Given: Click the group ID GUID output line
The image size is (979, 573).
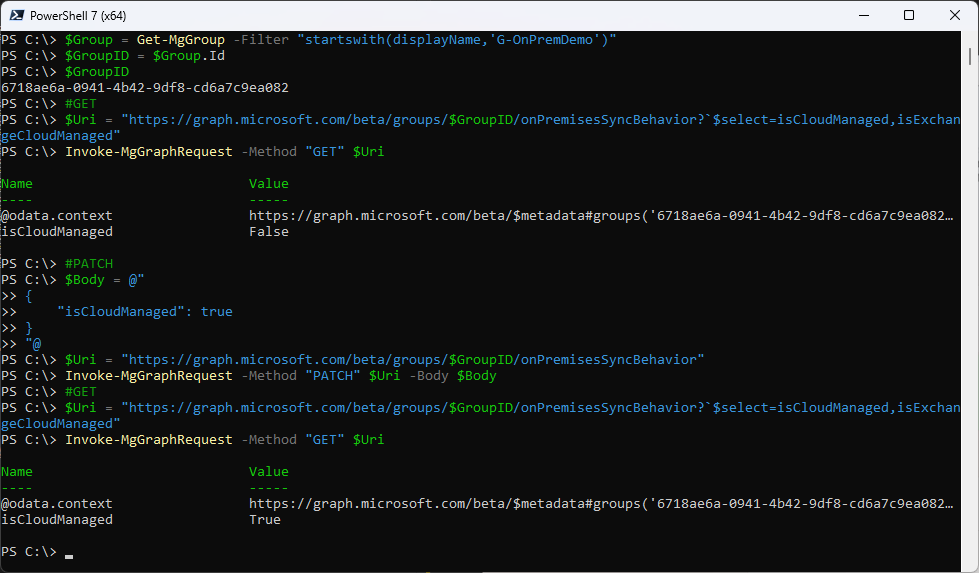Looking at the screenshot, I should click(145, 88).
